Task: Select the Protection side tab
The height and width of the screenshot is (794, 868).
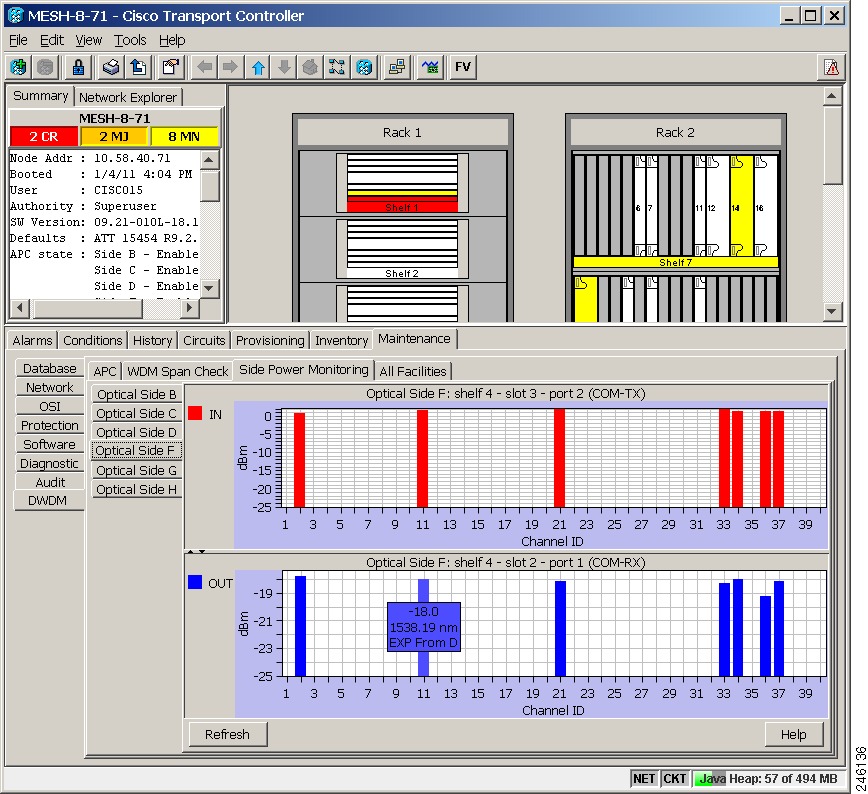Action: point(49,425)
